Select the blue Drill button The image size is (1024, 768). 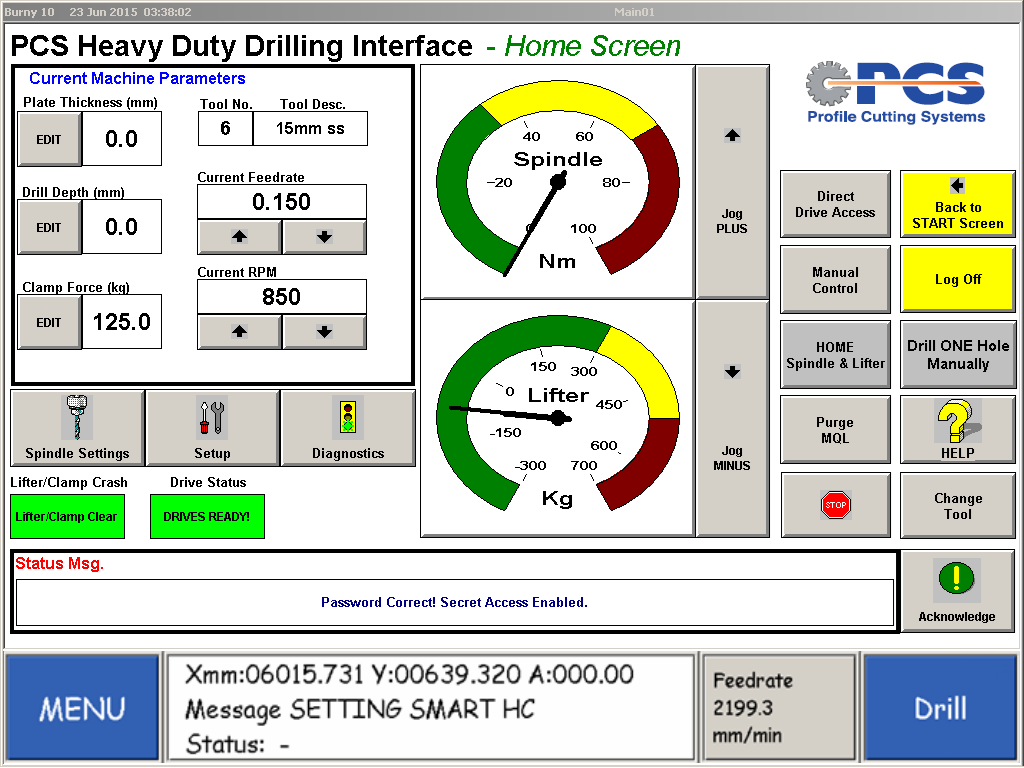pyautogui.click(x=940, y=709)
